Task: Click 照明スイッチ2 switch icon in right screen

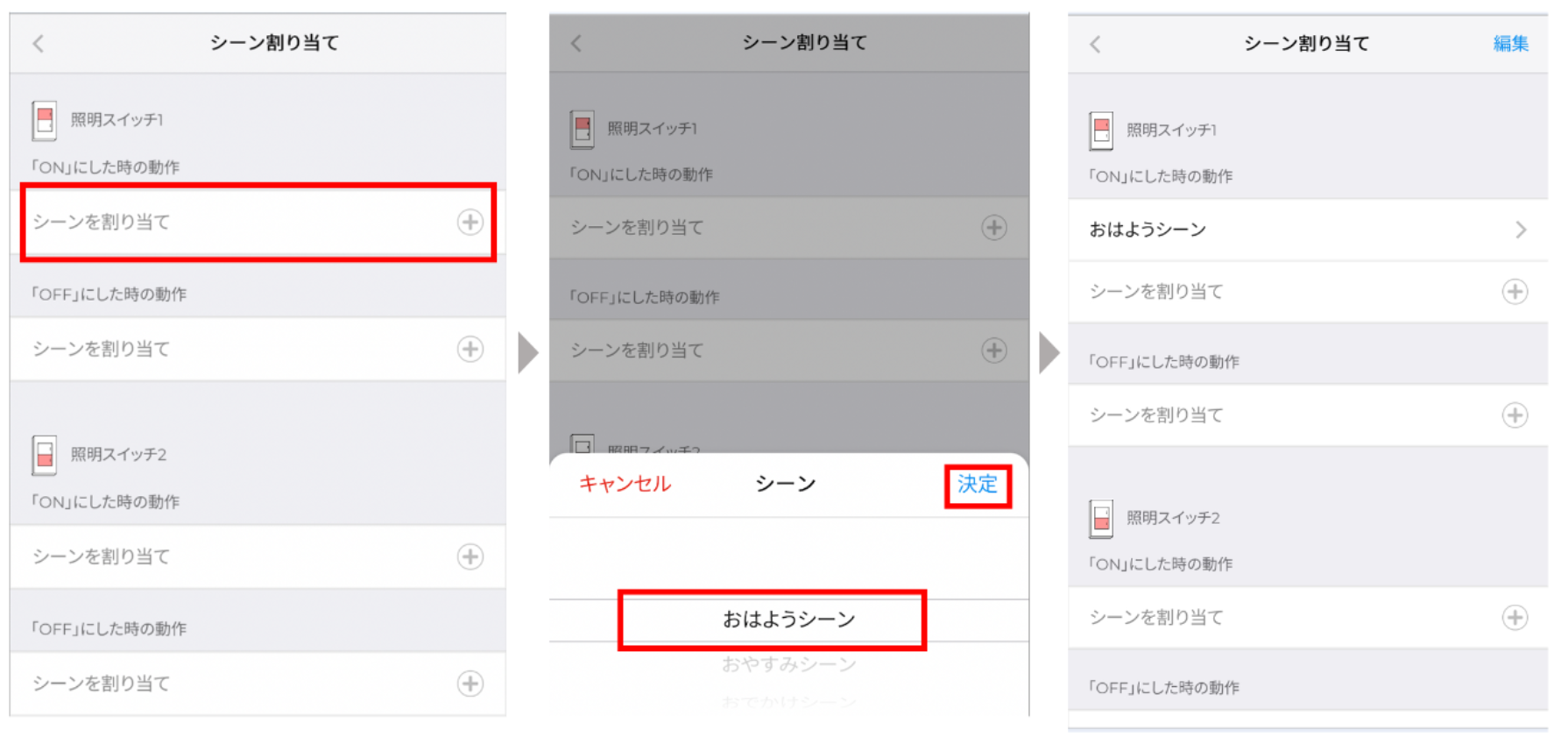Action: point(1101,519)
